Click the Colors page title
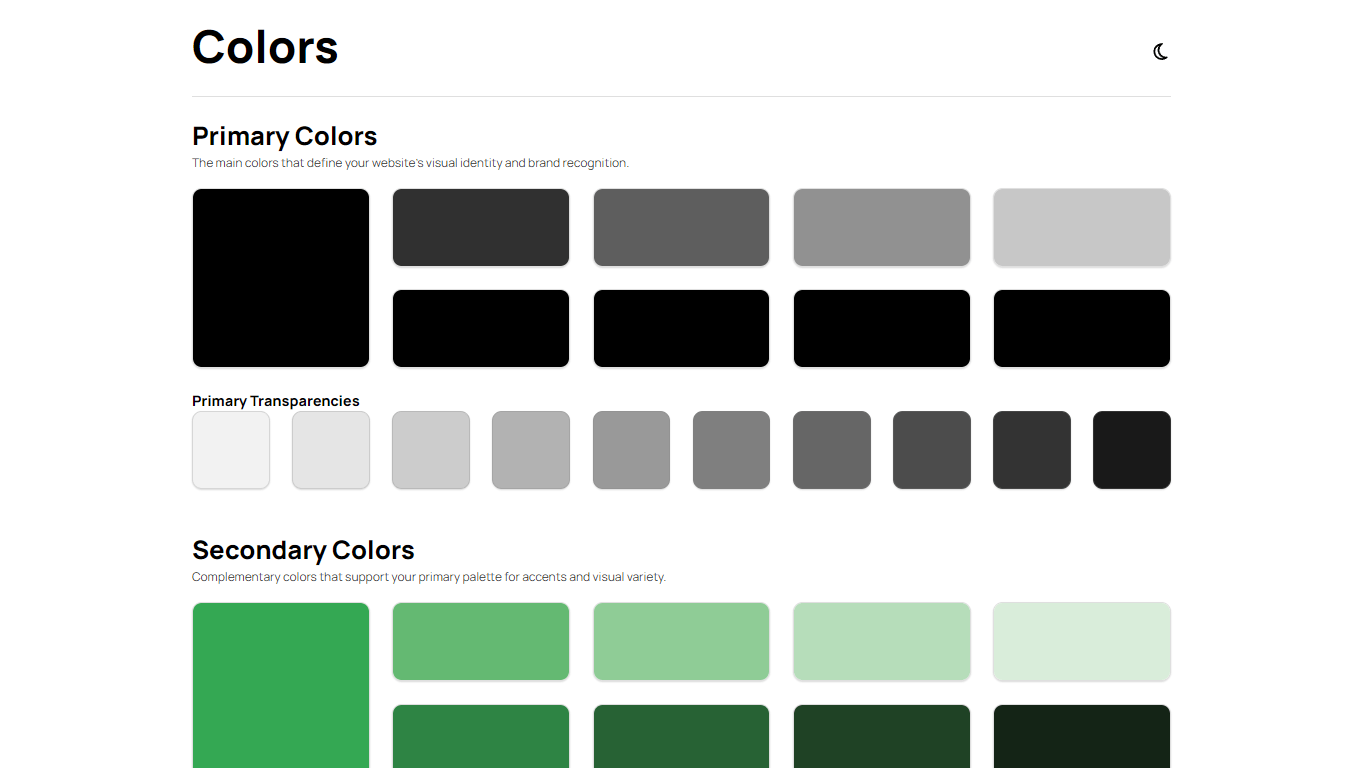The width and height of the screenshot is (1366, 768). click(265, 47)
